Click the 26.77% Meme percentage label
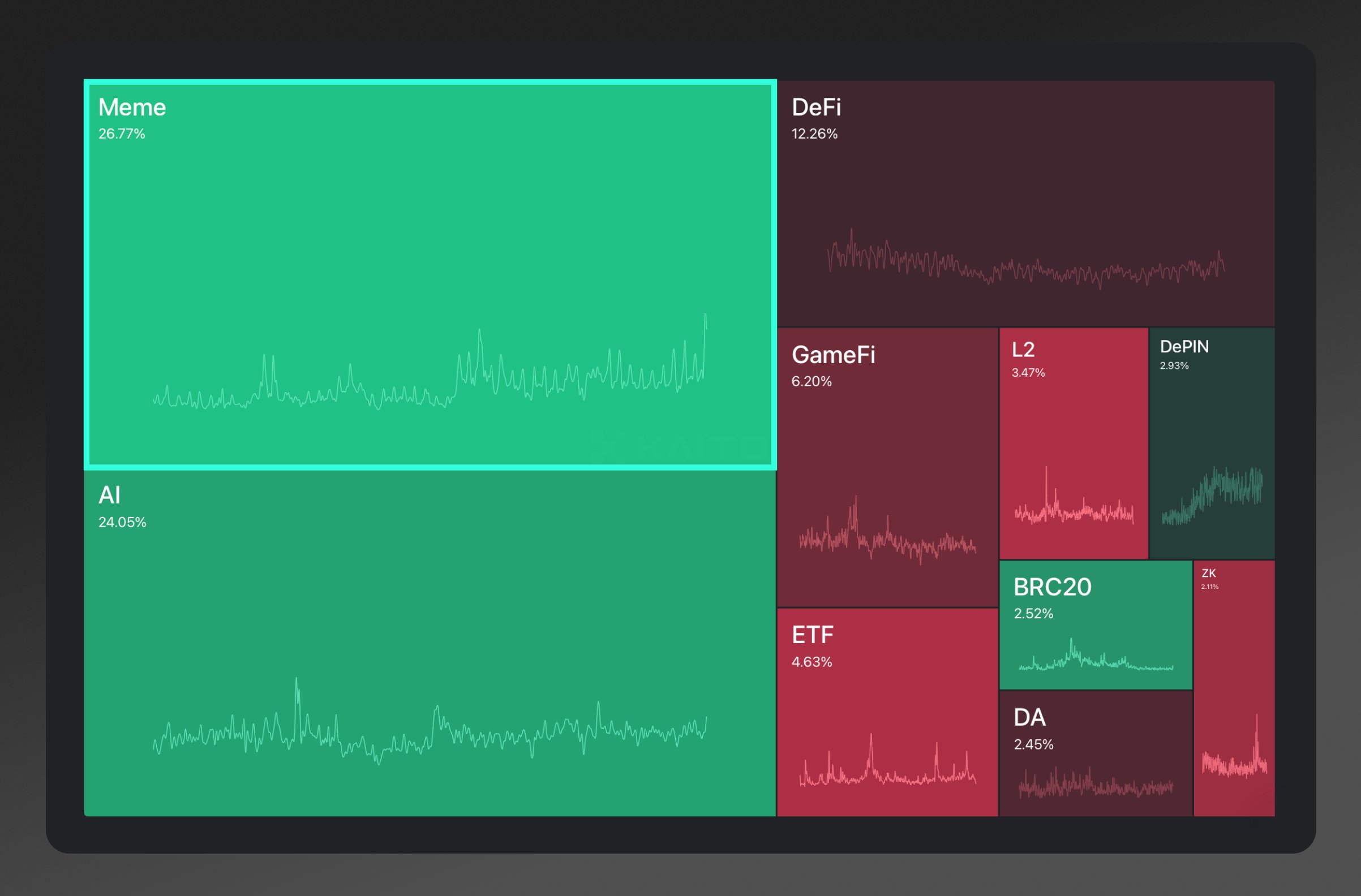Viewport: 1361px width, 896px height. pos(122,133)
